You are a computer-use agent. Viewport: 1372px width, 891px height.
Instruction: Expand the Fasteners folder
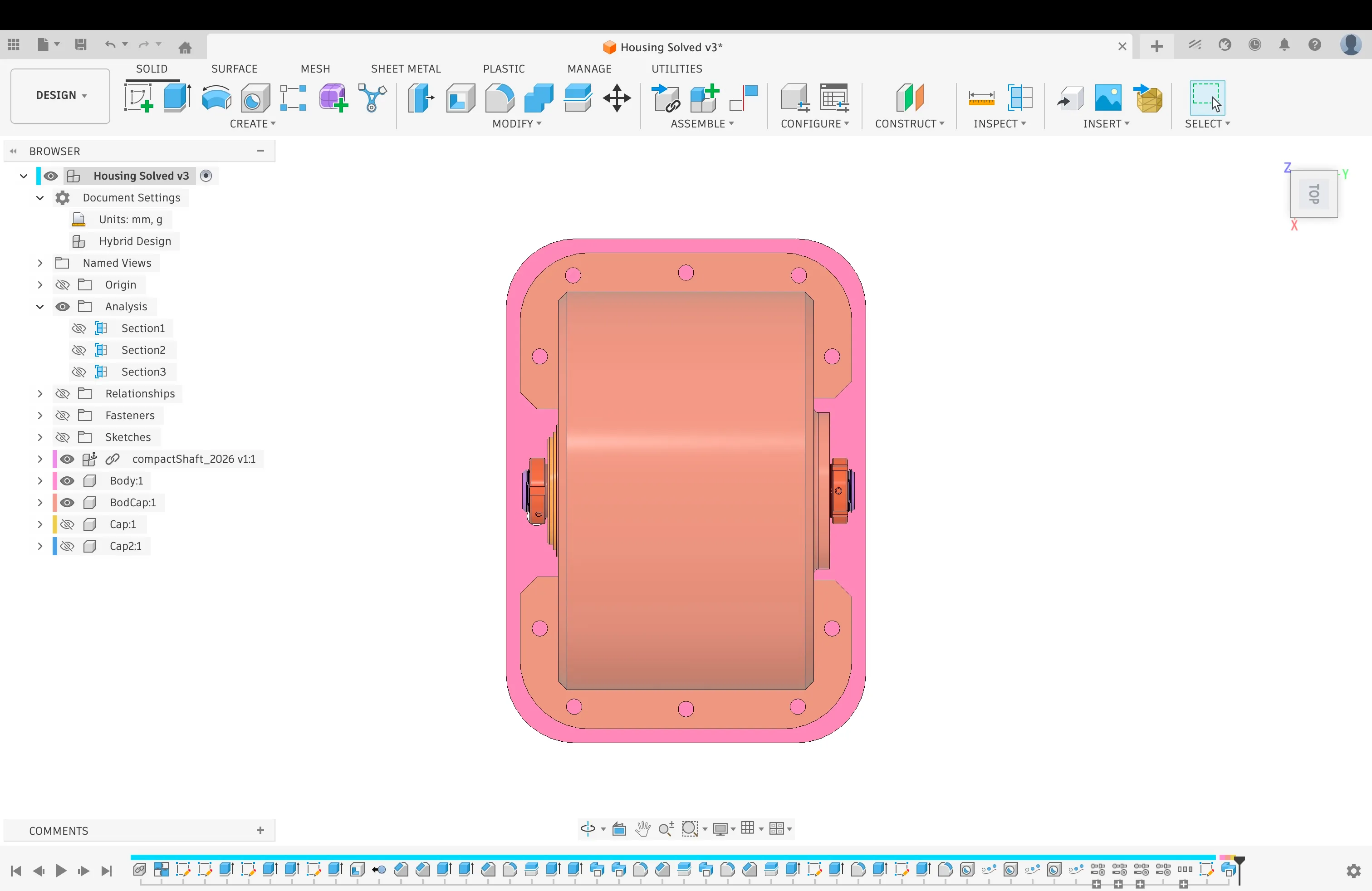tap(40, 416)
